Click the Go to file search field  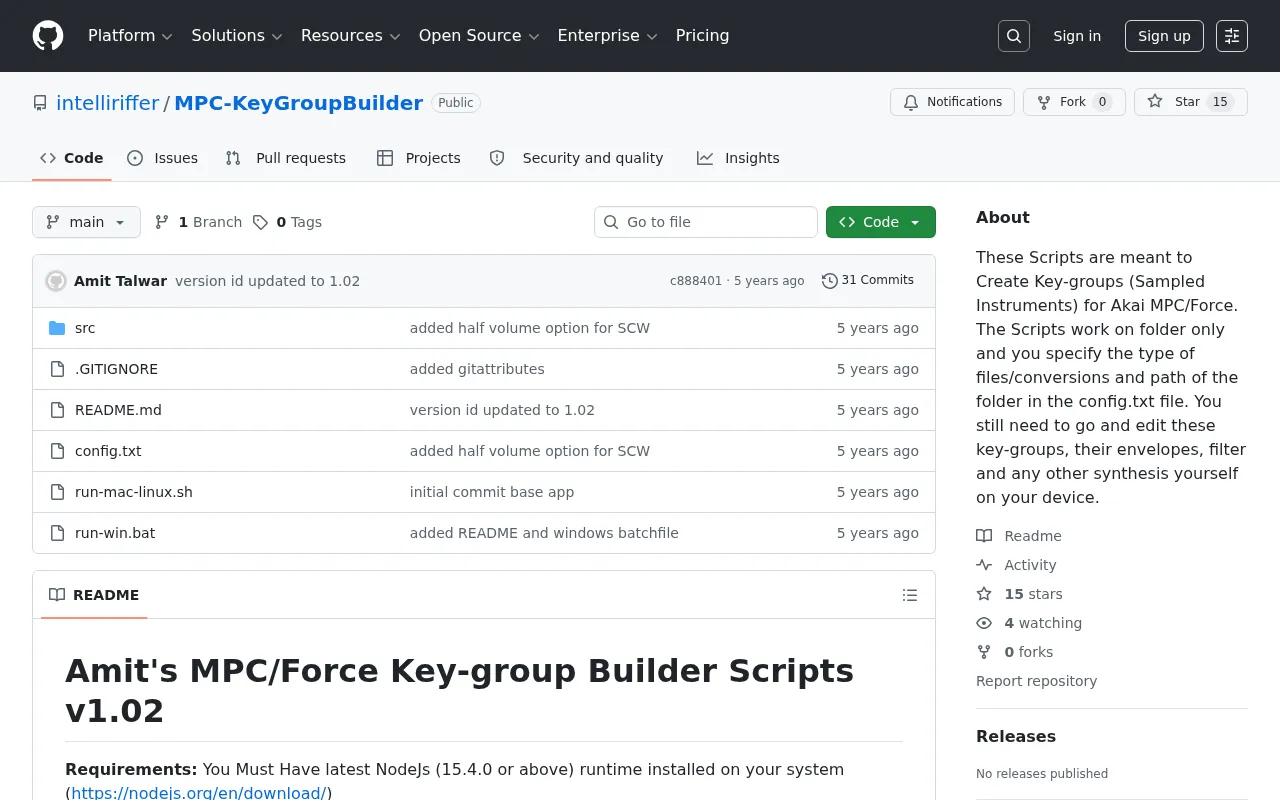706,222
